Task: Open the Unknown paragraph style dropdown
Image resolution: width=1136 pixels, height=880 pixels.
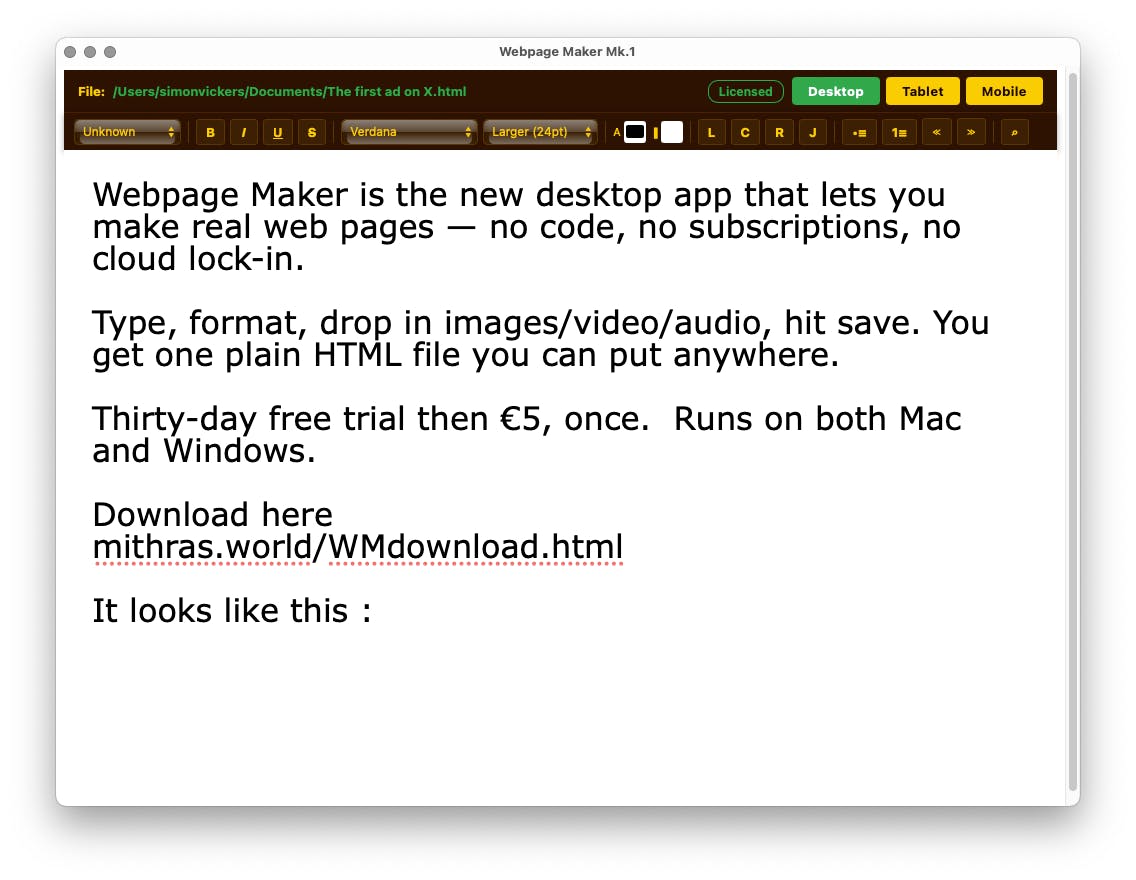Action: click(127, 132)
